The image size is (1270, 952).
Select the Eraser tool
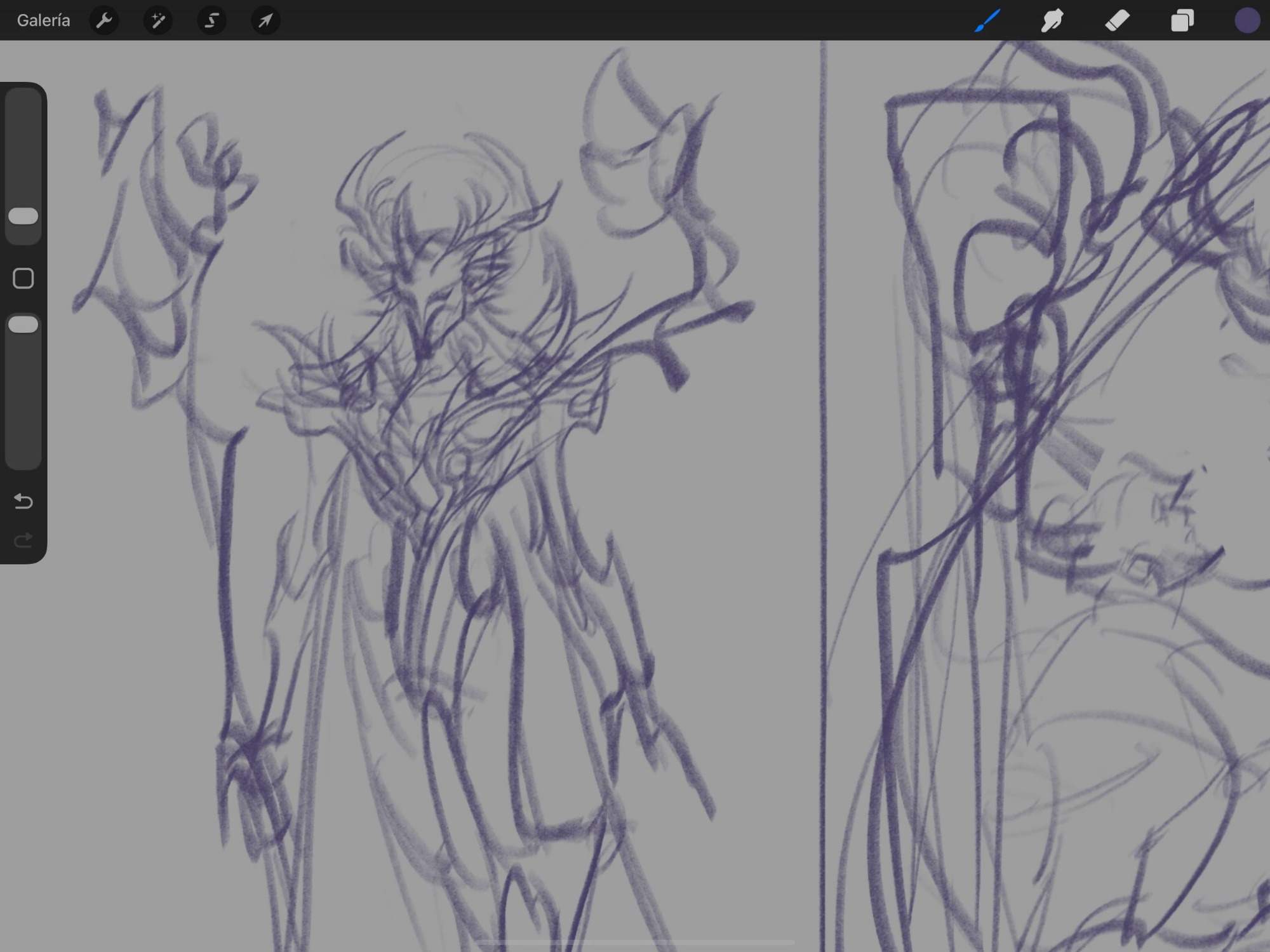point(1118,20)
